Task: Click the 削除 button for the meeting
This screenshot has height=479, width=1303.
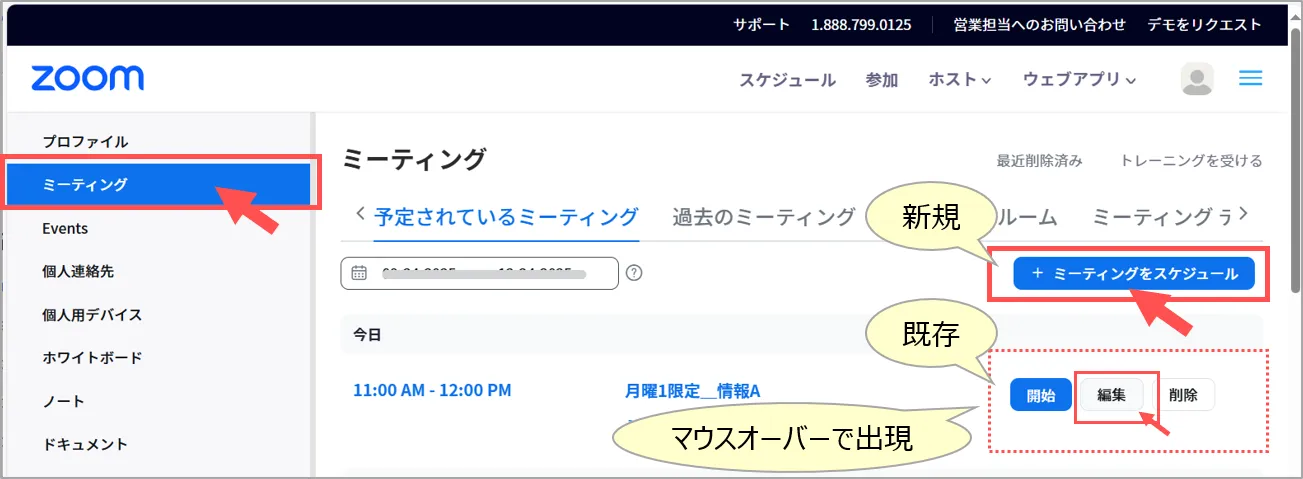Action: pyautogui.click(x=1182, y=394)
